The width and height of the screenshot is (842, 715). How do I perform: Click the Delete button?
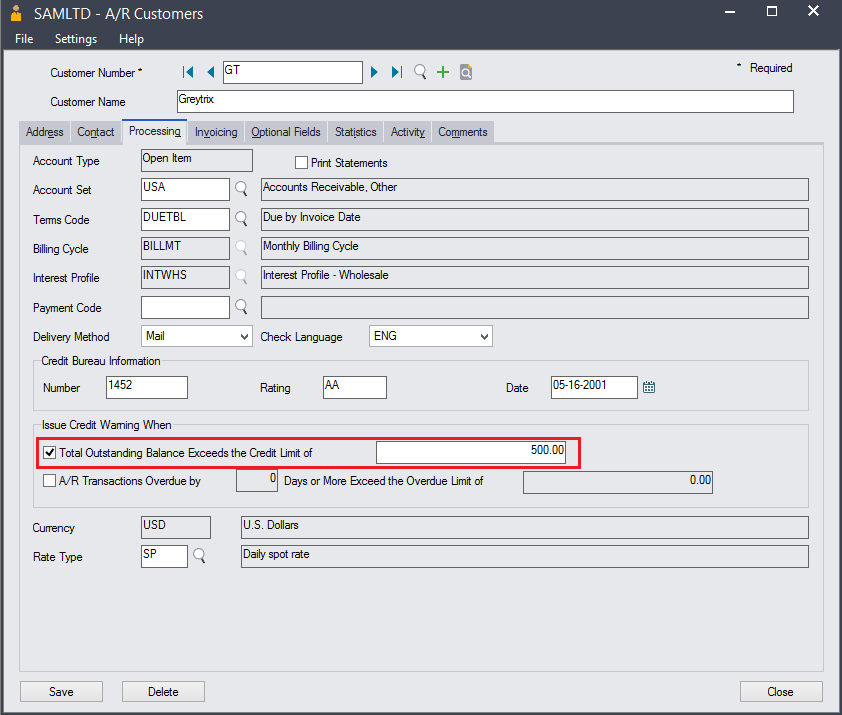tap(163, 691)
